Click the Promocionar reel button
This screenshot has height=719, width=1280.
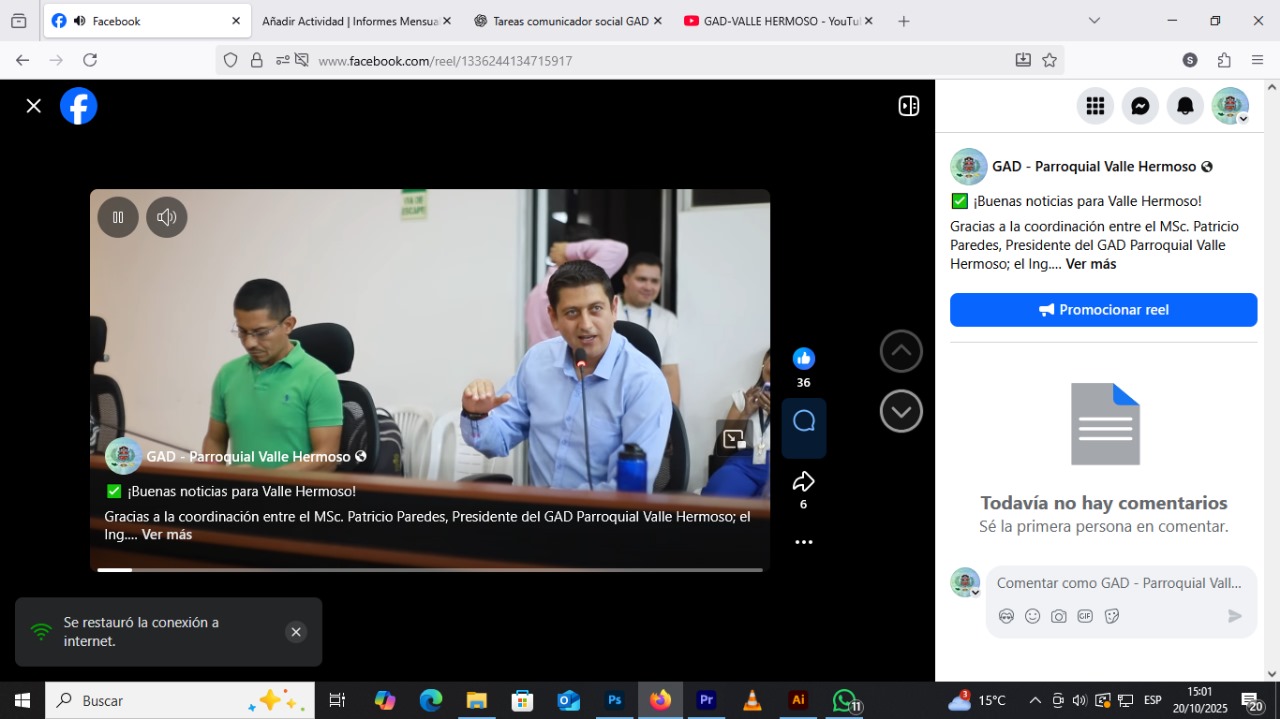point(1103,310)
